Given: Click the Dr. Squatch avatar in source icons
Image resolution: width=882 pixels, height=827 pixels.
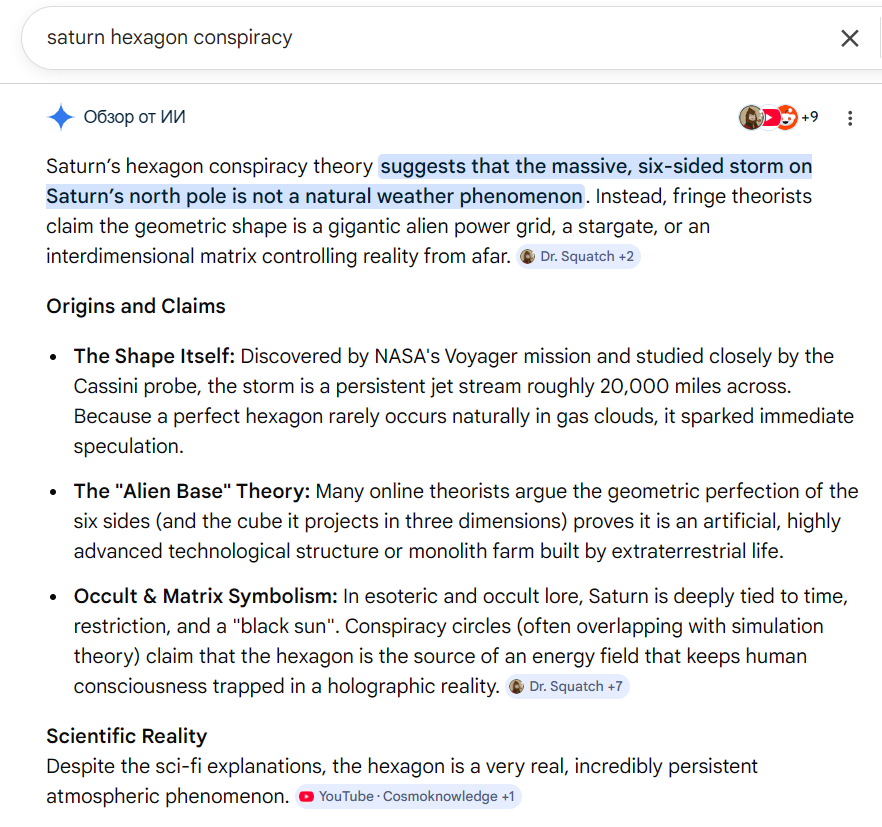Looking at the screenshot, I should pos(750,118).
